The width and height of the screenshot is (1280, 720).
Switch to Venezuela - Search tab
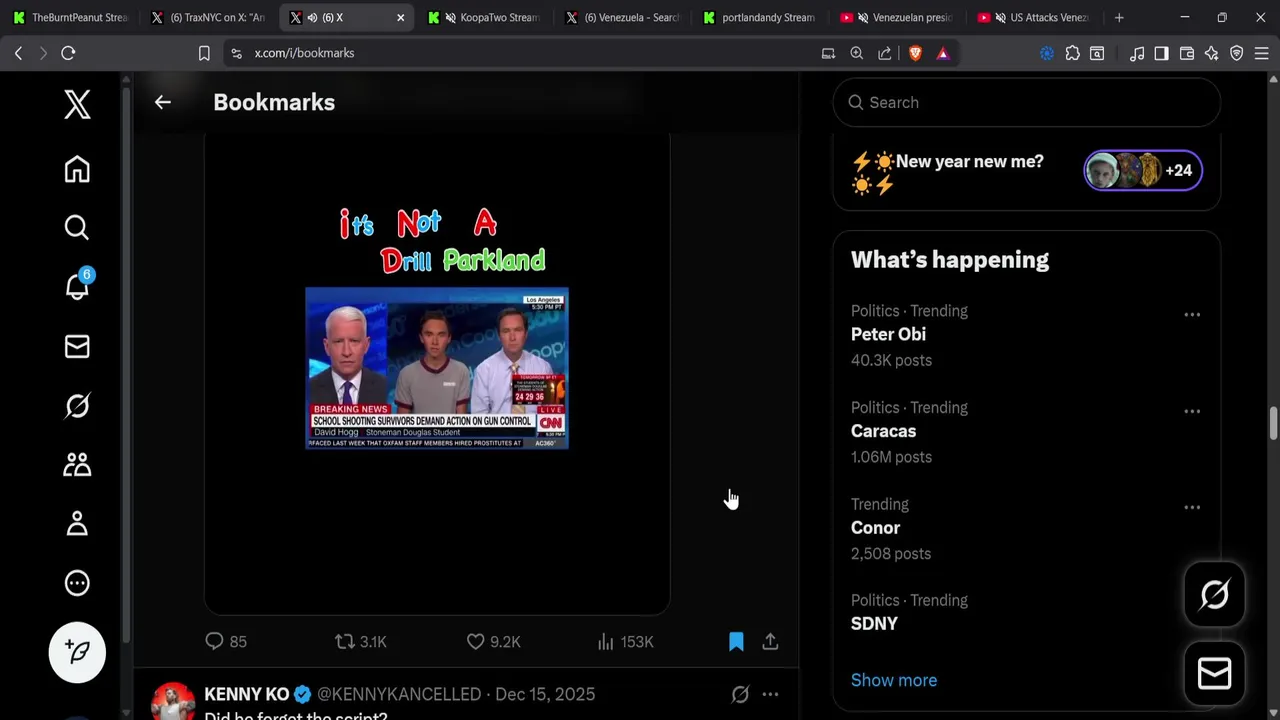623,17
